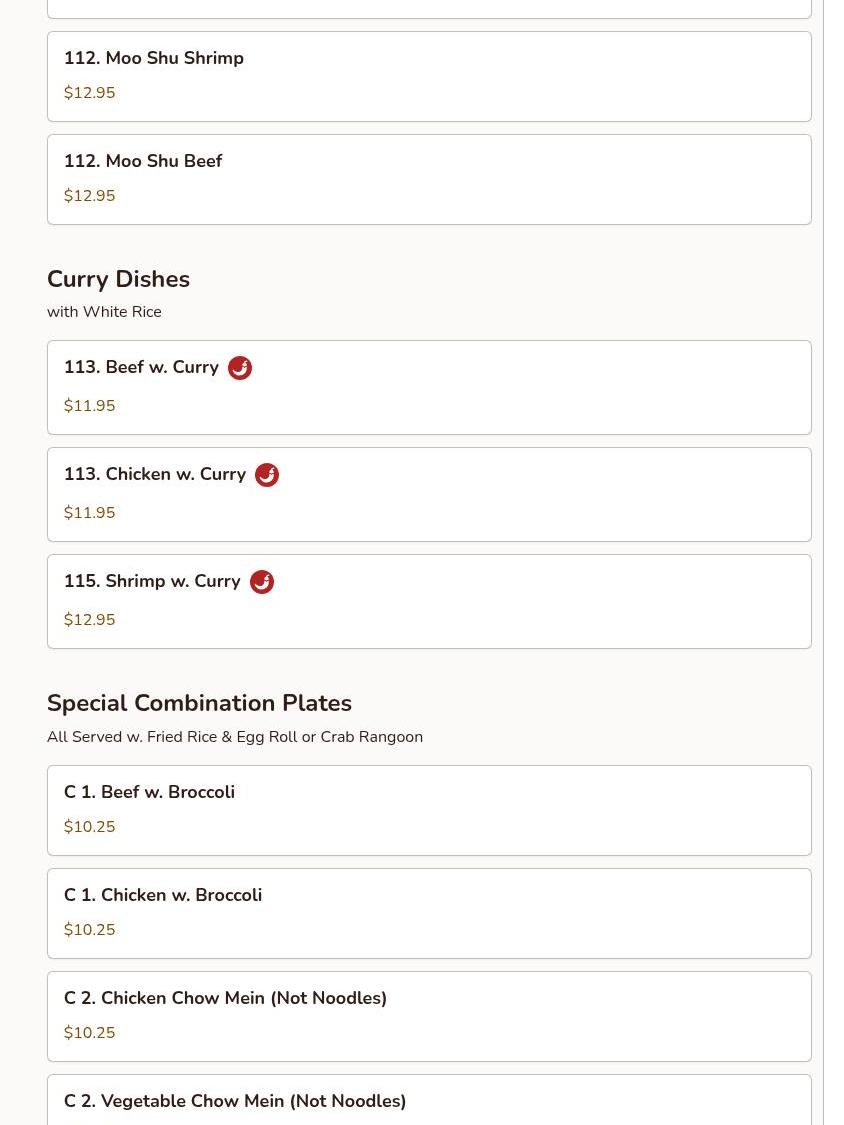Click the $10.25 price under Beef w. Broccoli
Screen dimensions: 844x1125
[90, 827]
